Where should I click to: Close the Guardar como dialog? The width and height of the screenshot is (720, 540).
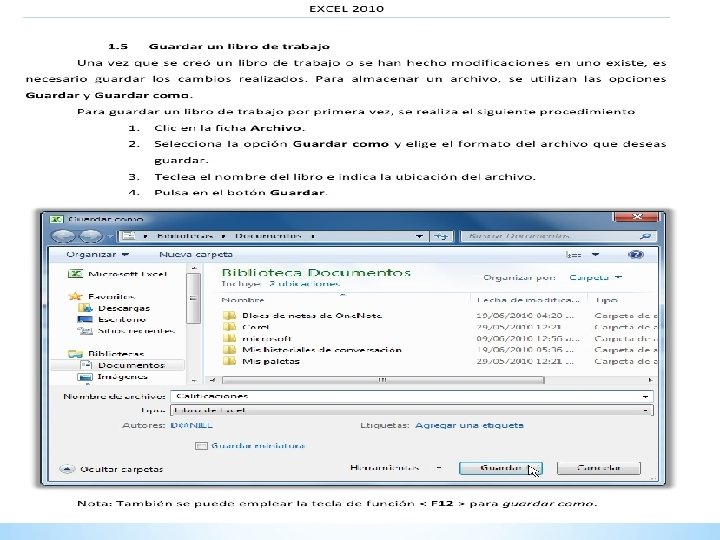[637, 216]
